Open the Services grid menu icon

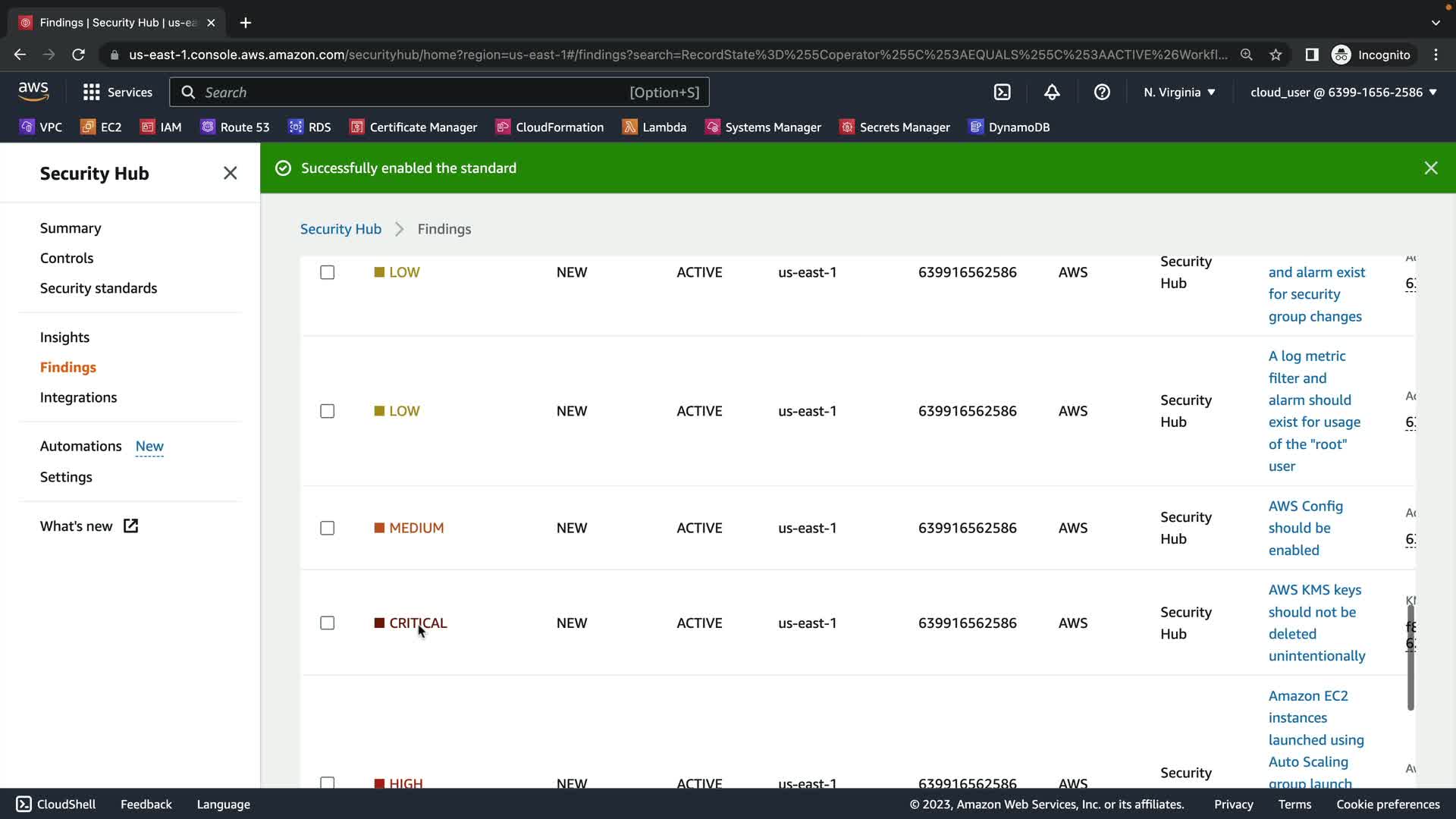(x=91, y=92)
